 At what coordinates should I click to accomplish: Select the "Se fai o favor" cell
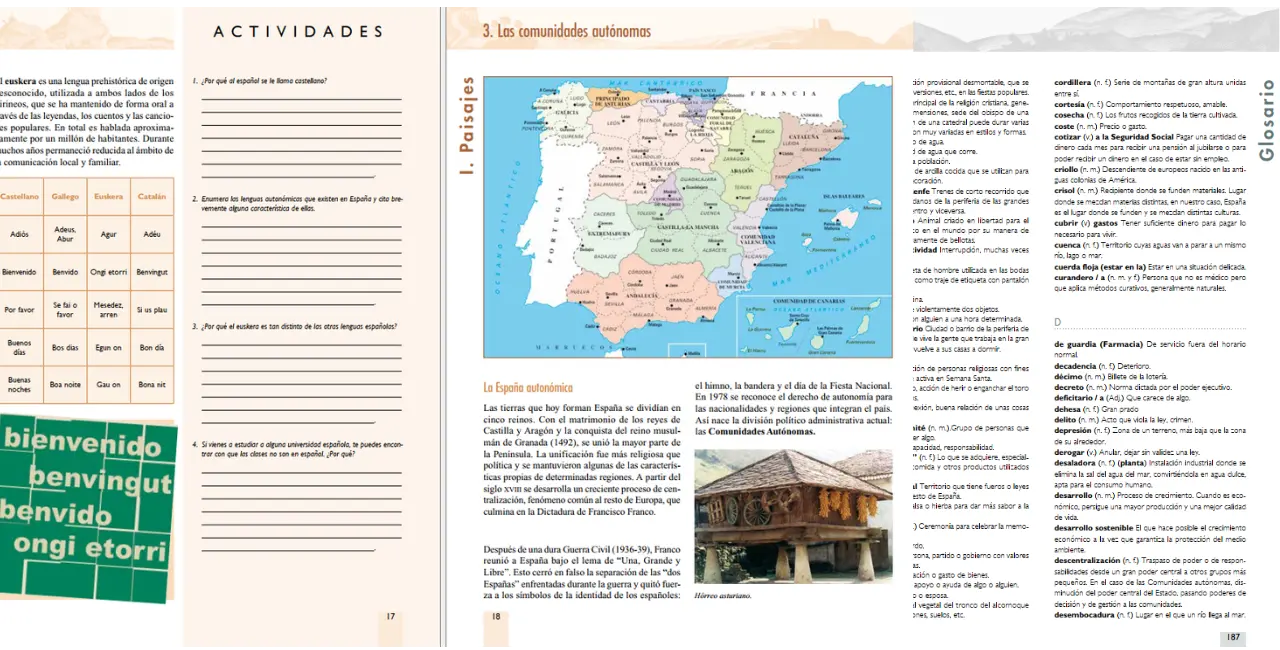point(64,309)
